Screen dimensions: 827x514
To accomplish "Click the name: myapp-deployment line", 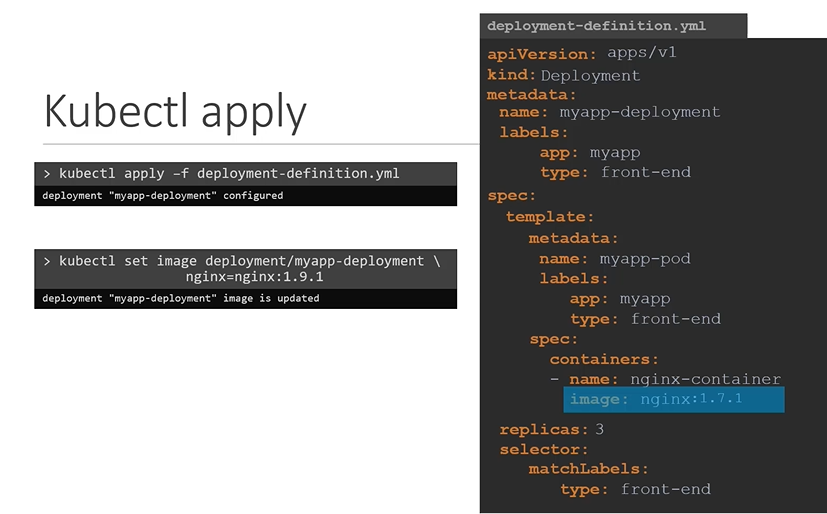I will [x=609, y=112].
